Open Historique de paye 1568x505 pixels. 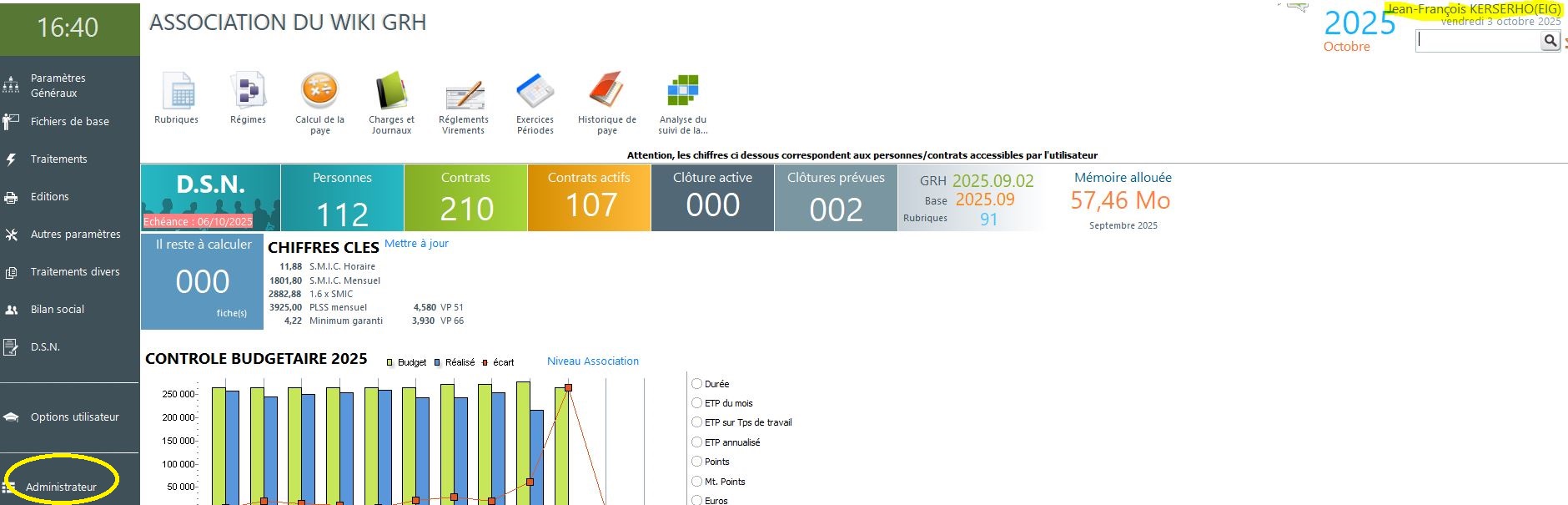pyautogui.click(x=606, y=92)
